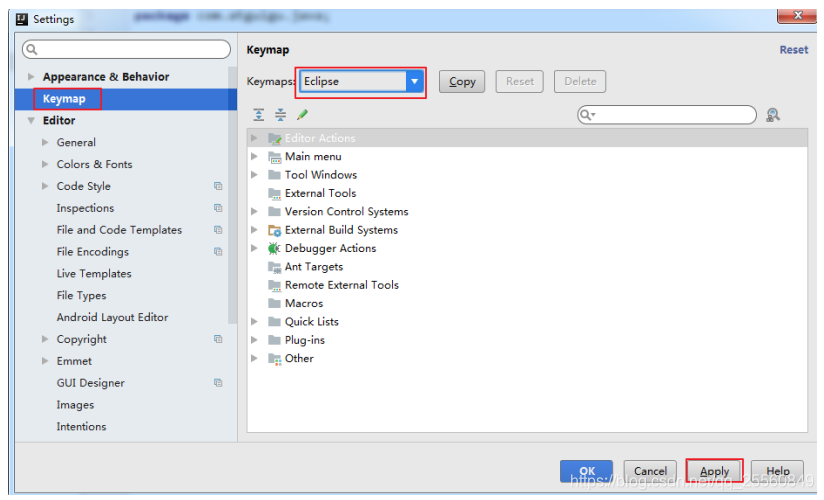This screenshot has height=500, width=824.
Task: Click the Editor Actions folder icon
Action: 274,138
